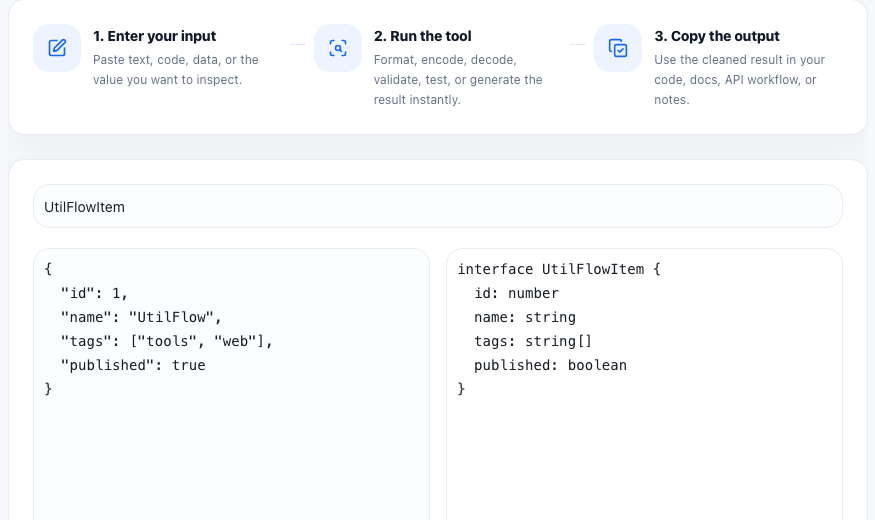
Task: Click the "name": "UtilFlow" line in input
Action: coord(141,317)
